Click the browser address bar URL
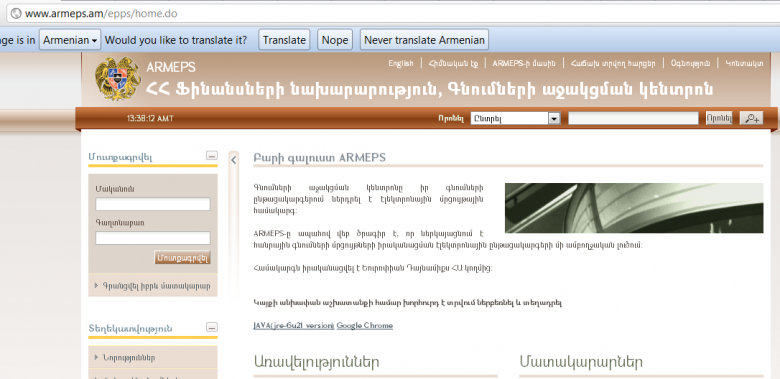Image resolution: width=780 pixels, height=379 pixels. click(101, 13)
